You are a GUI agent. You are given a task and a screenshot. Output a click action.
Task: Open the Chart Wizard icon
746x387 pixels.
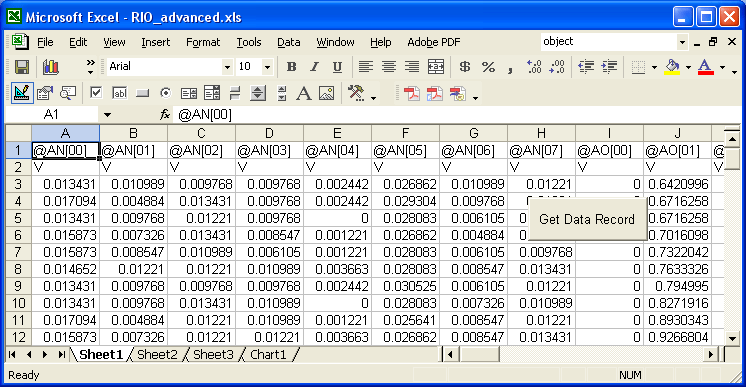click(50, 67)
